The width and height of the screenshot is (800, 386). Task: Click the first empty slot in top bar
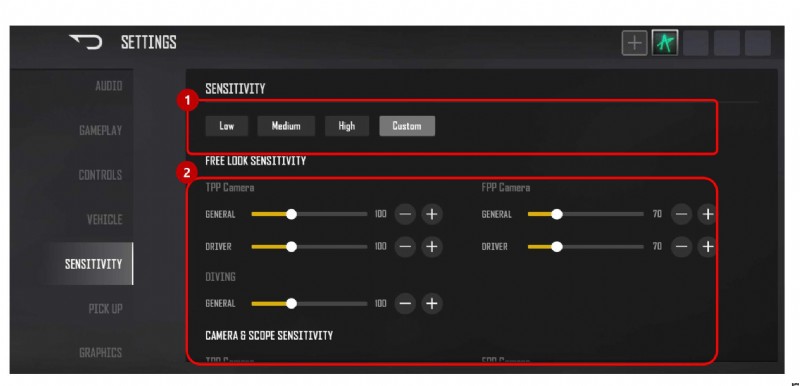696,43
